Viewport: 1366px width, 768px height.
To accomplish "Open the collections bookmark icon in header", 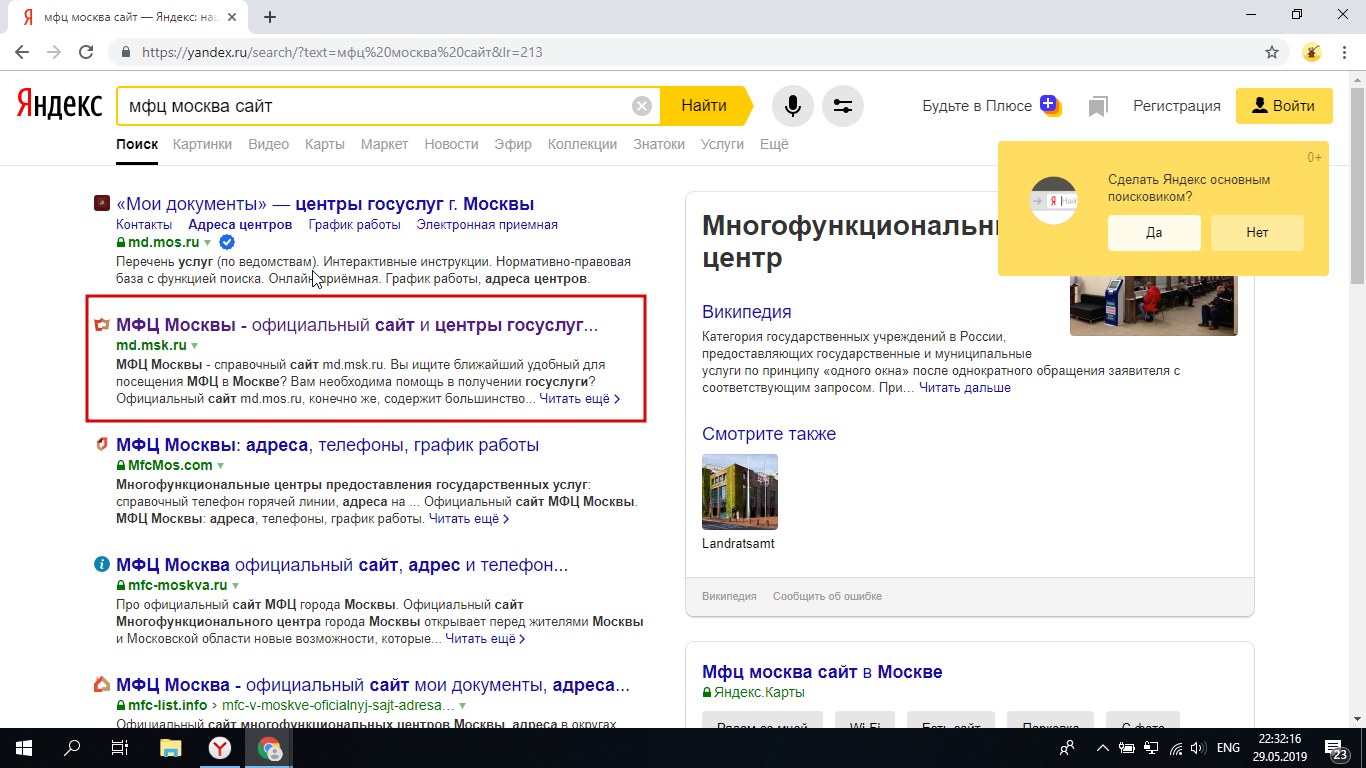I will point(1099,106).
